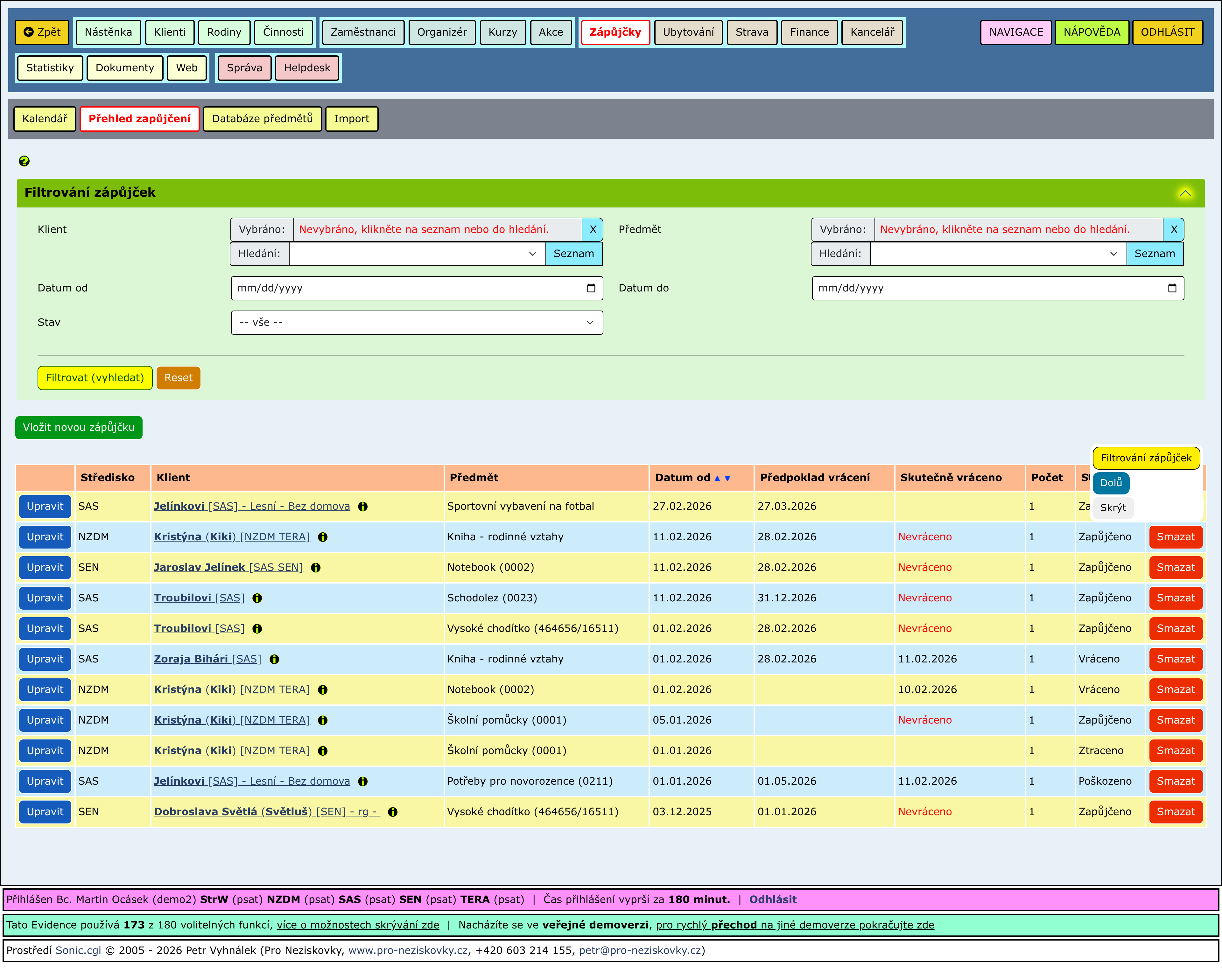Expand the Předmět Hledání combo box

pyautogui.click(x=1113, y=254)
